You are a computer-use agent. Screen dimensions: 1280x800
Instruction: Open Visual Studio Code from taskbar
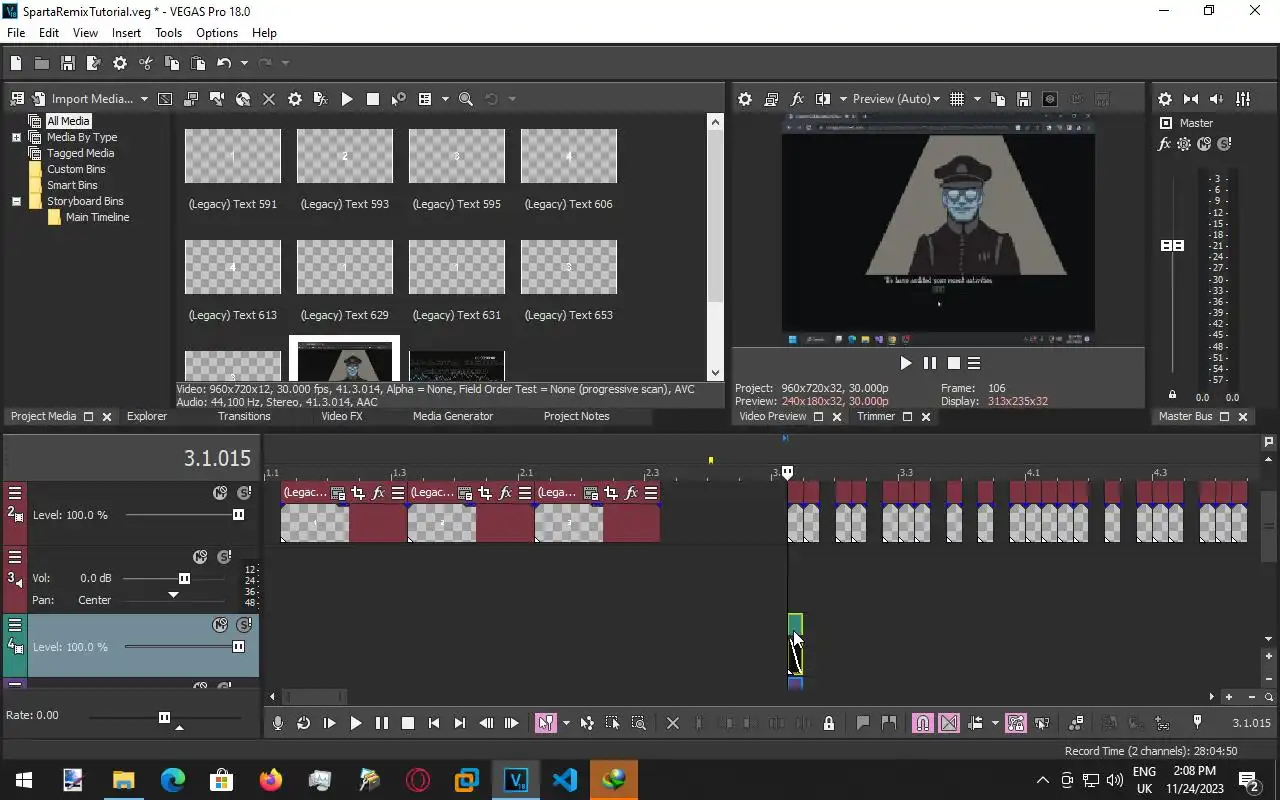coord(565,780)
